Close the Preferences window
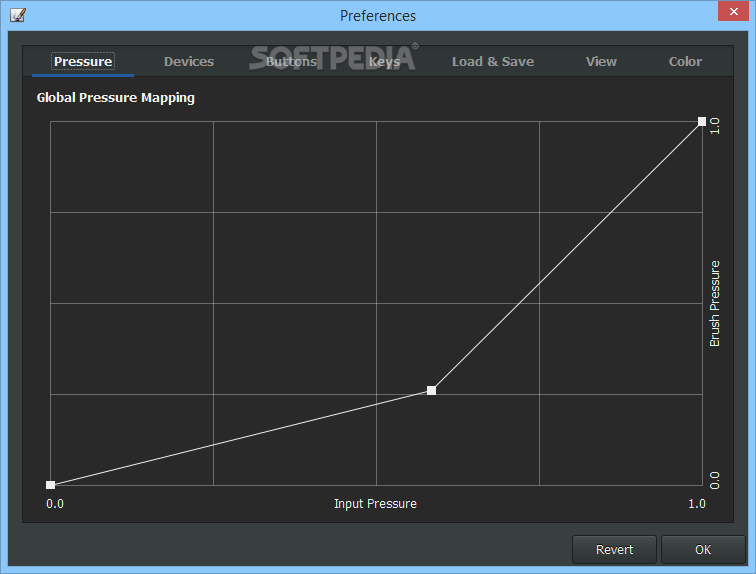756x574 pixels. (x=733, y=11)
